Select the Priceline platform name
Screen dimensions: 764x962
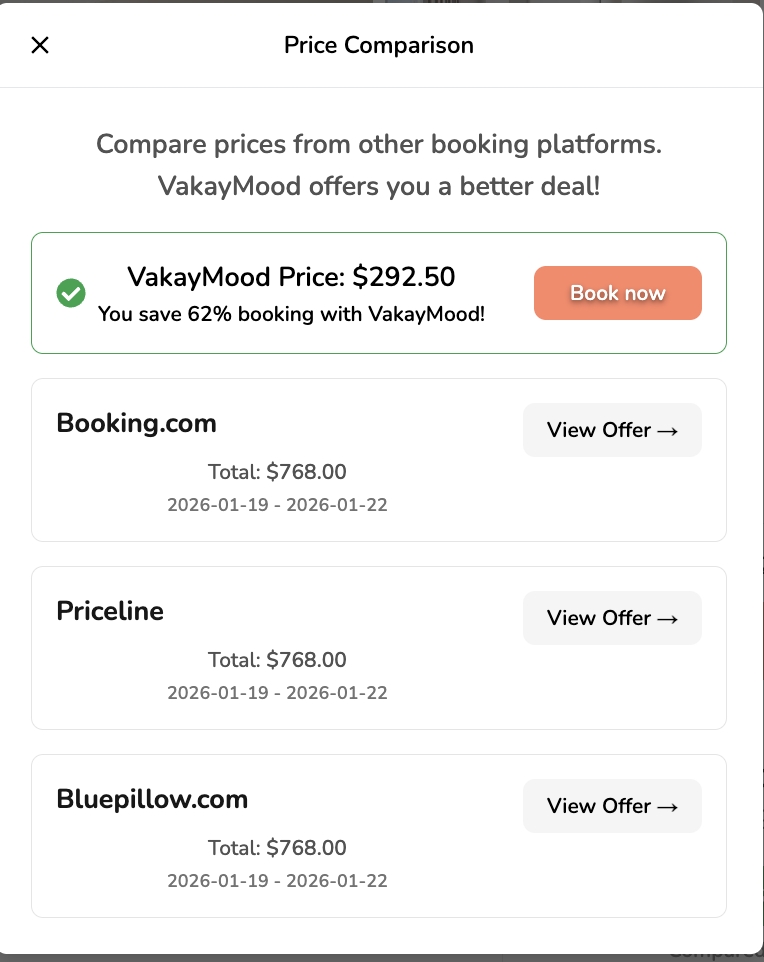(x=110, y=611)
